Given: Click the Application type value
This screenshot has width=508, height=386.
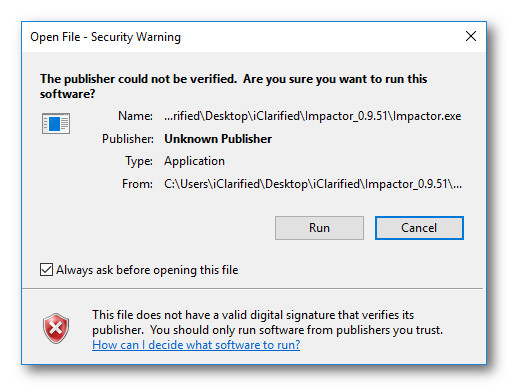Looking at the screenshot, I should [194, 161].
